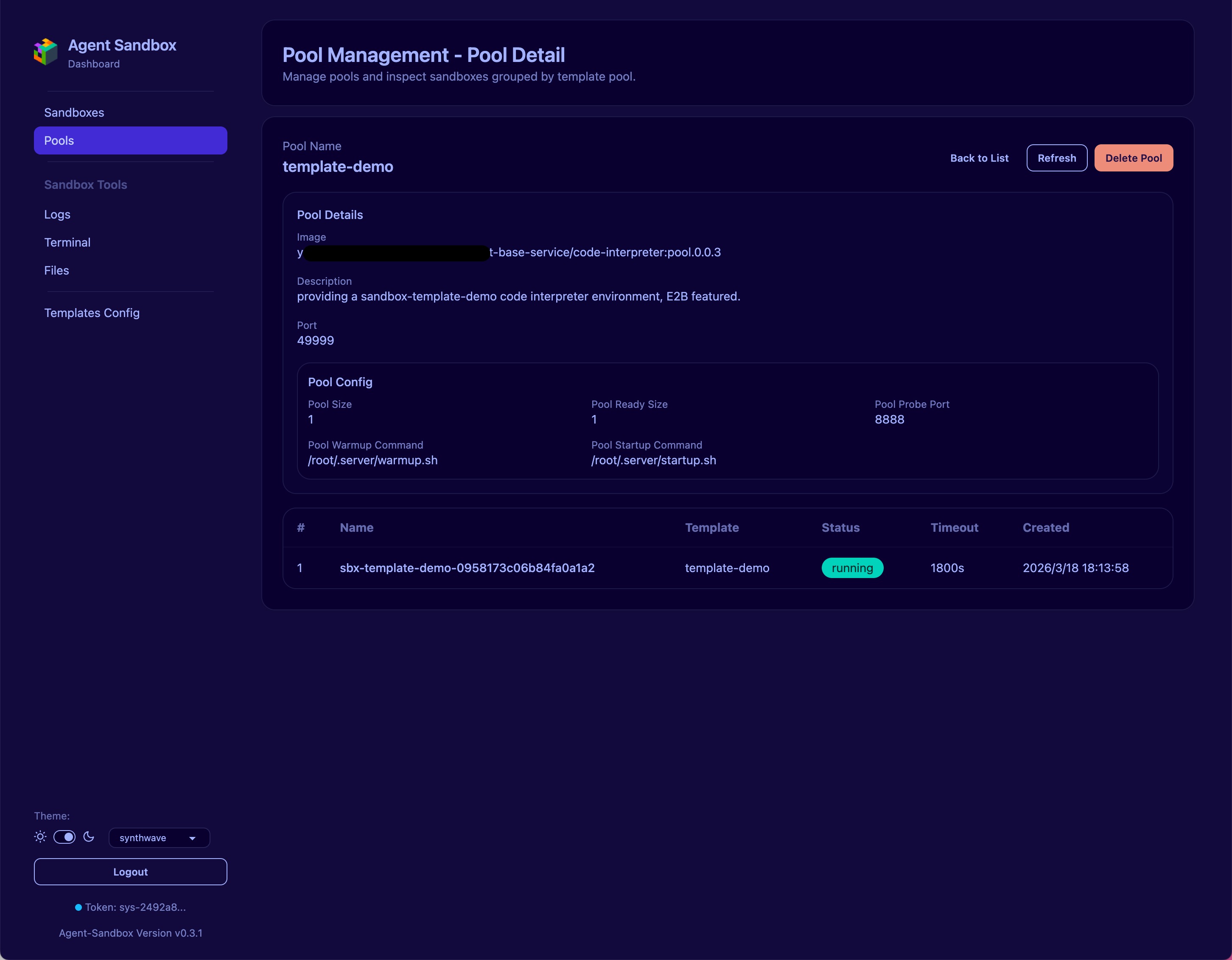The width and height of the screenshot is (1232, 960).
Task: Open the Files tool
Action: 56,270
